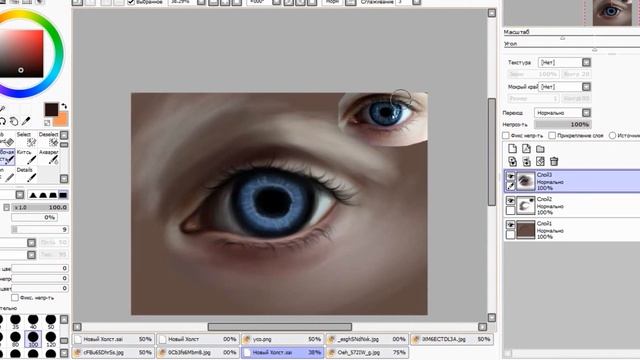Image resolution: width=640 pixels, height=360 pixels.
Task: Select the eyedropper tool
Action: [26, 121]
